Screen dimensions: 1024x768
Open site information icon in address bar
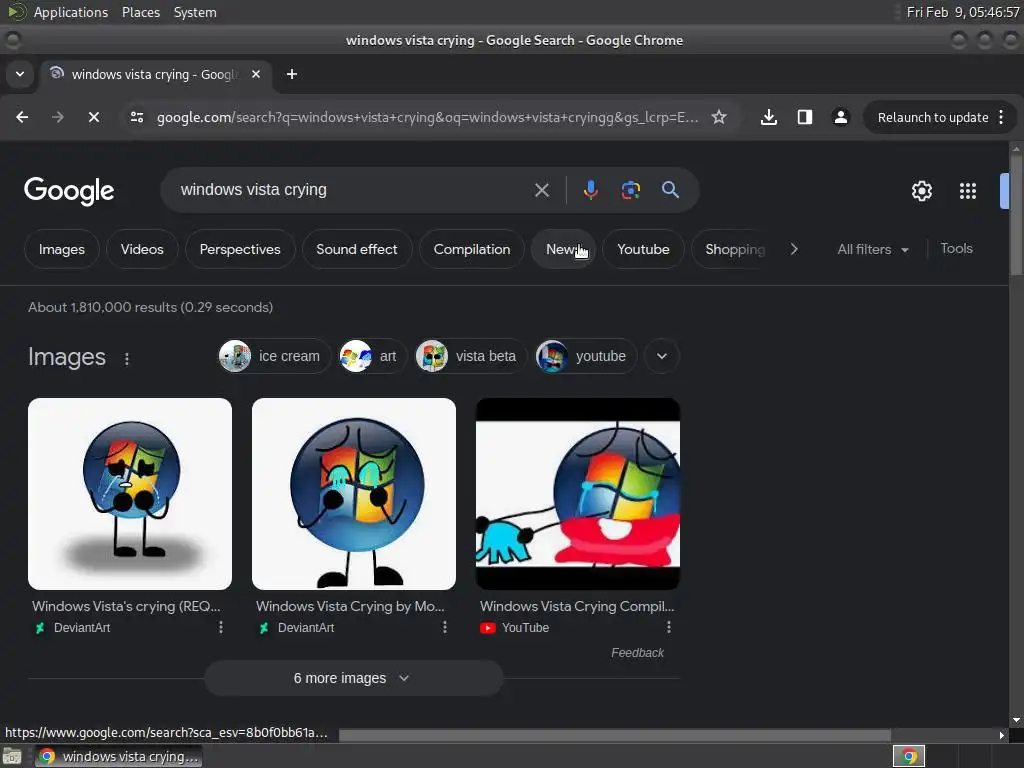click(137, 117)
